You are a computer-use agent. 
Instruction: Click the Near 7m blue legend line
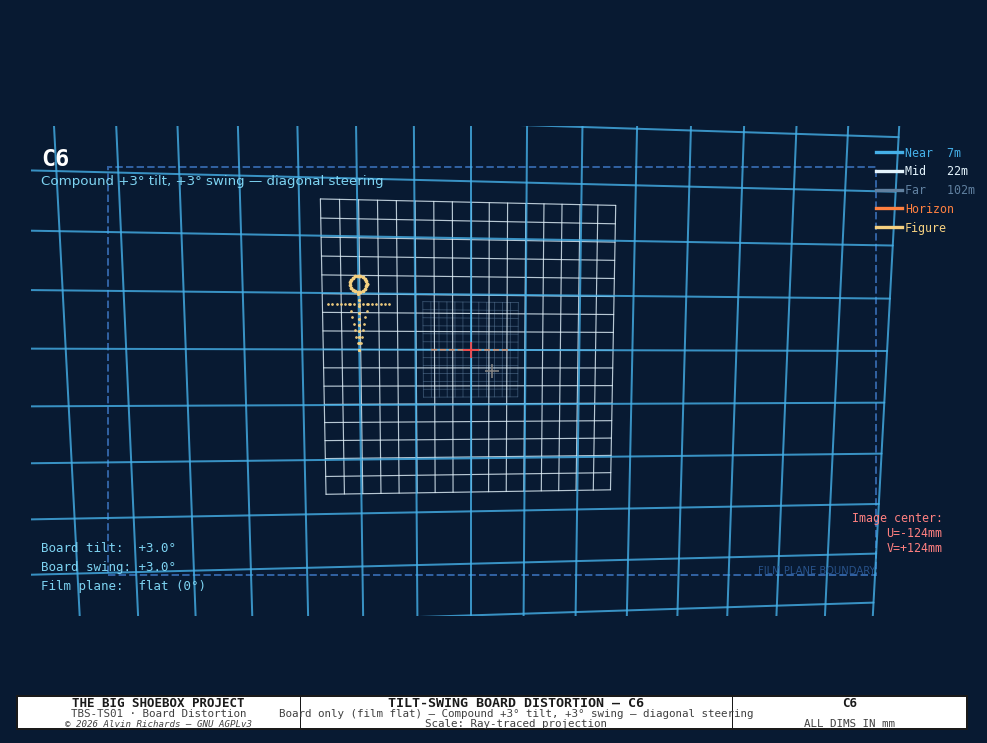pos(889,152)
